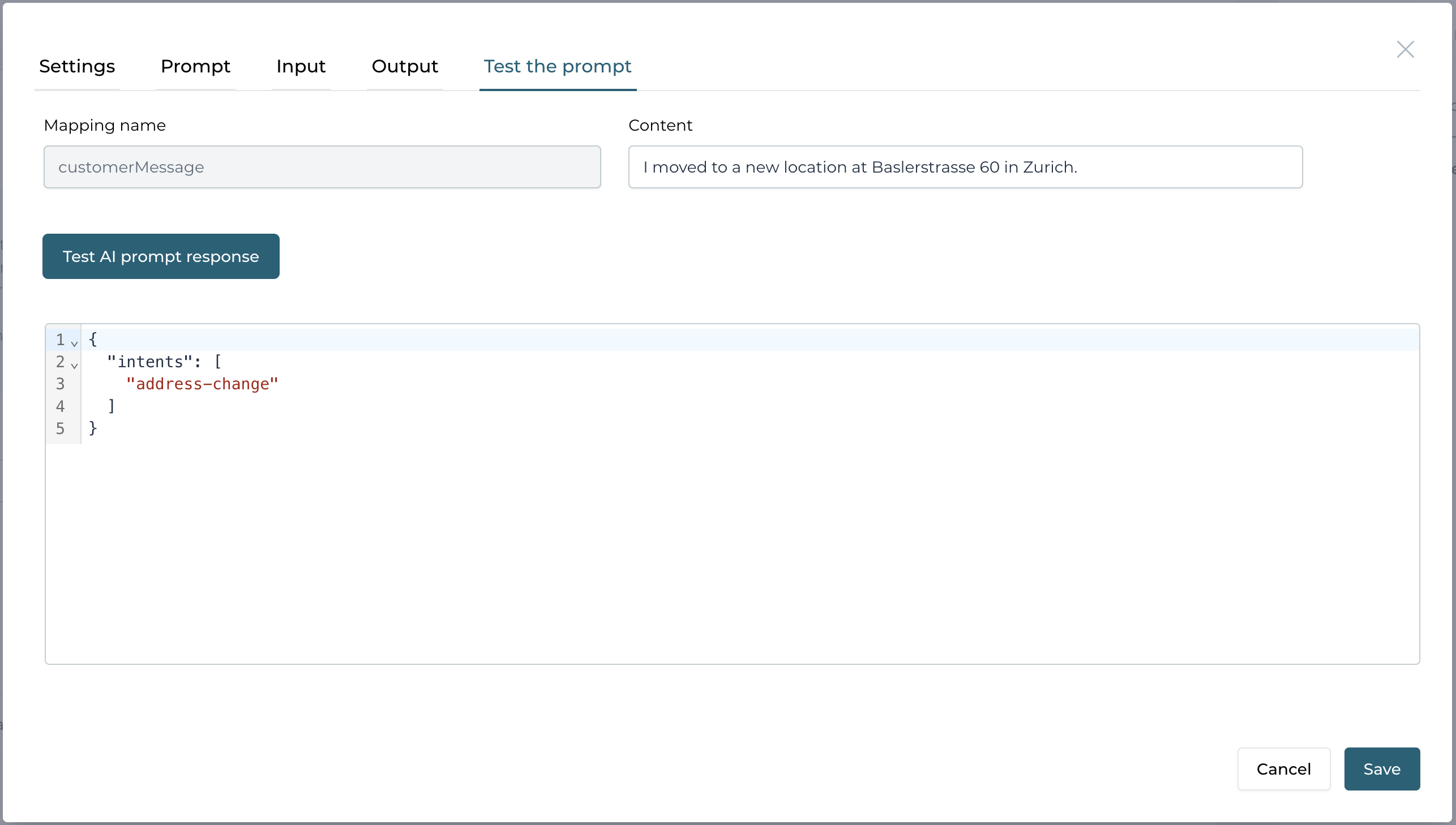
Task: Focus the Content text field
Action: pyautogui.click(x=965, y=167)
